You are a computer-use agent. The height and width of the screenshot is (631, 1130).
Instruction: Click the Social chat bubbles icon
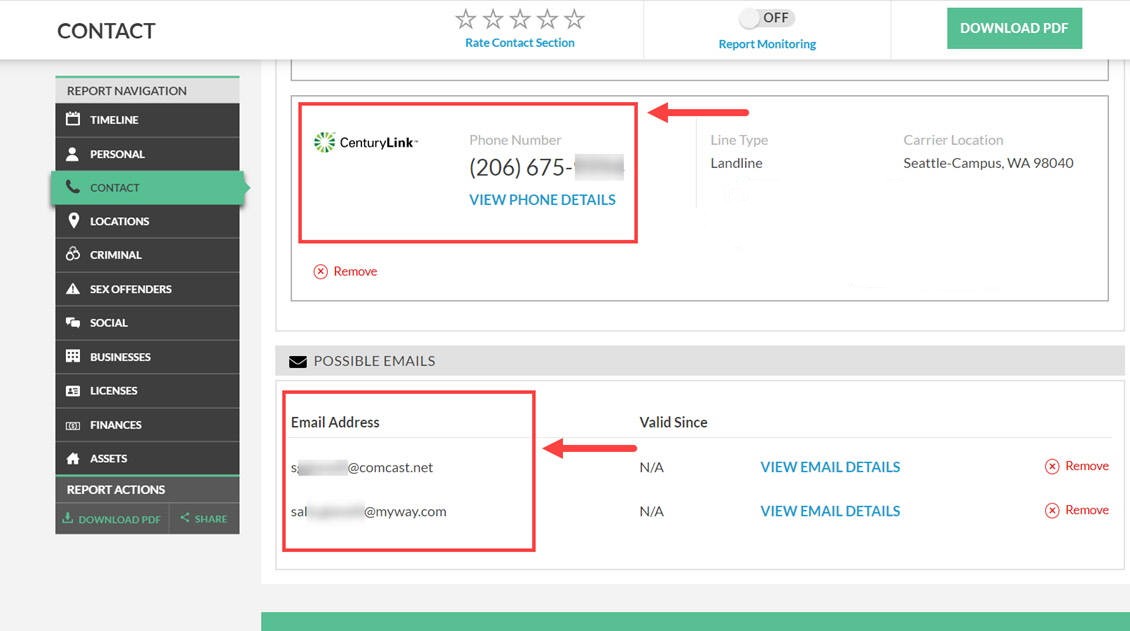73,322
